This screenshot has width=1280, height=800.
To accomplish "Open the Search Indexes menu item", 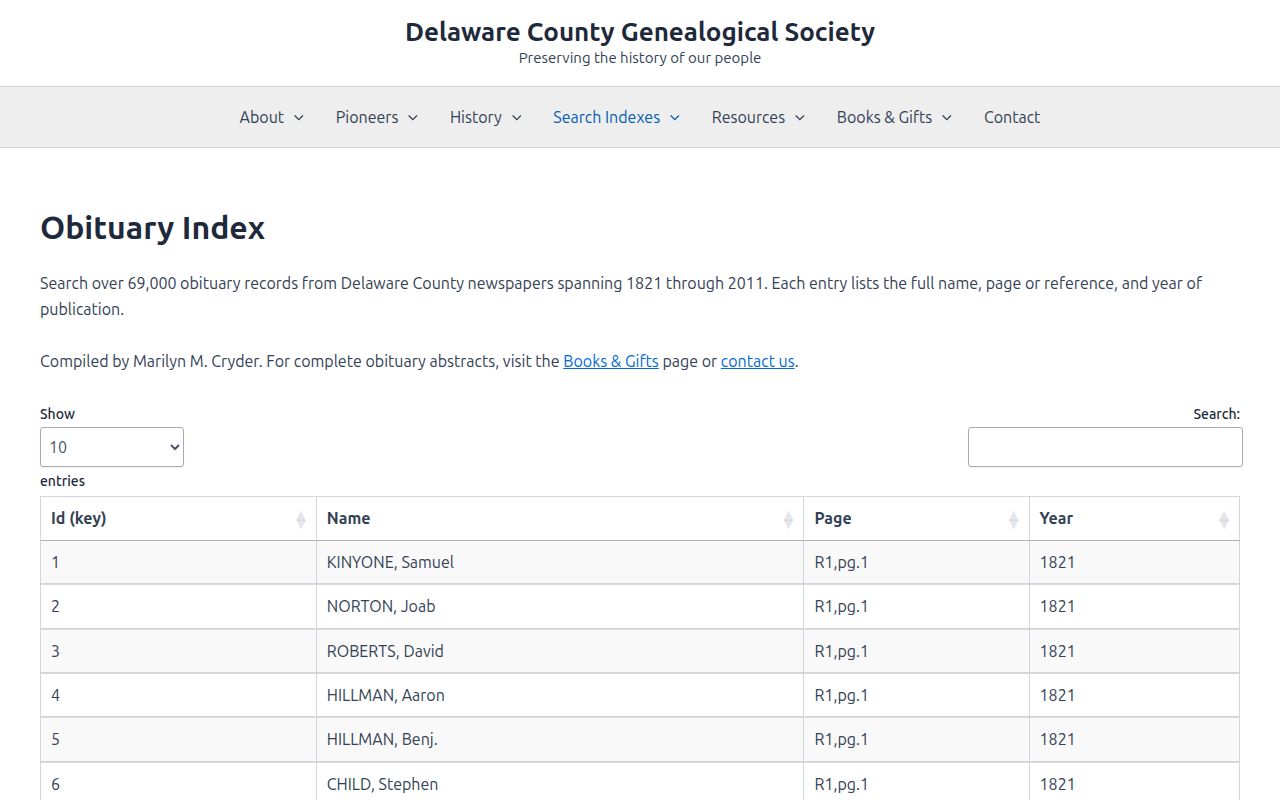I will (x=607, y=117).
